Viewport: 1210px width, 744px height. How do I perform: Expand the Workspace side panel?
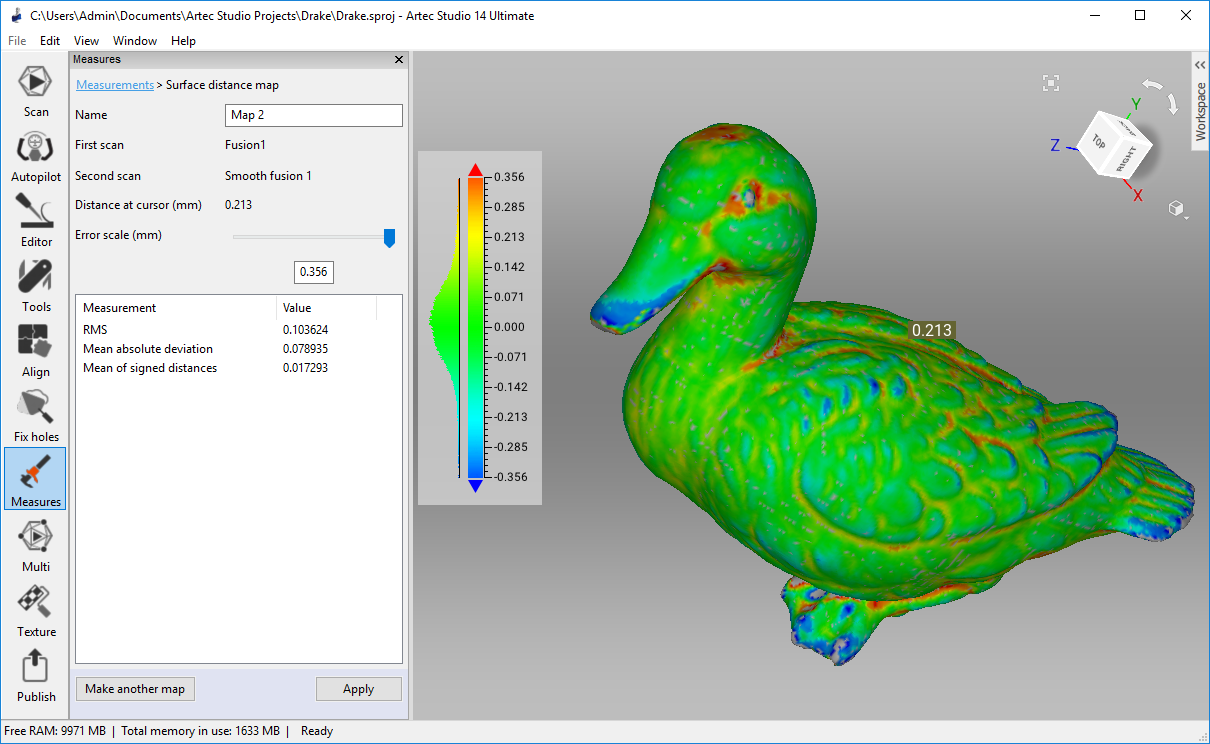[x=1201, y=100]
